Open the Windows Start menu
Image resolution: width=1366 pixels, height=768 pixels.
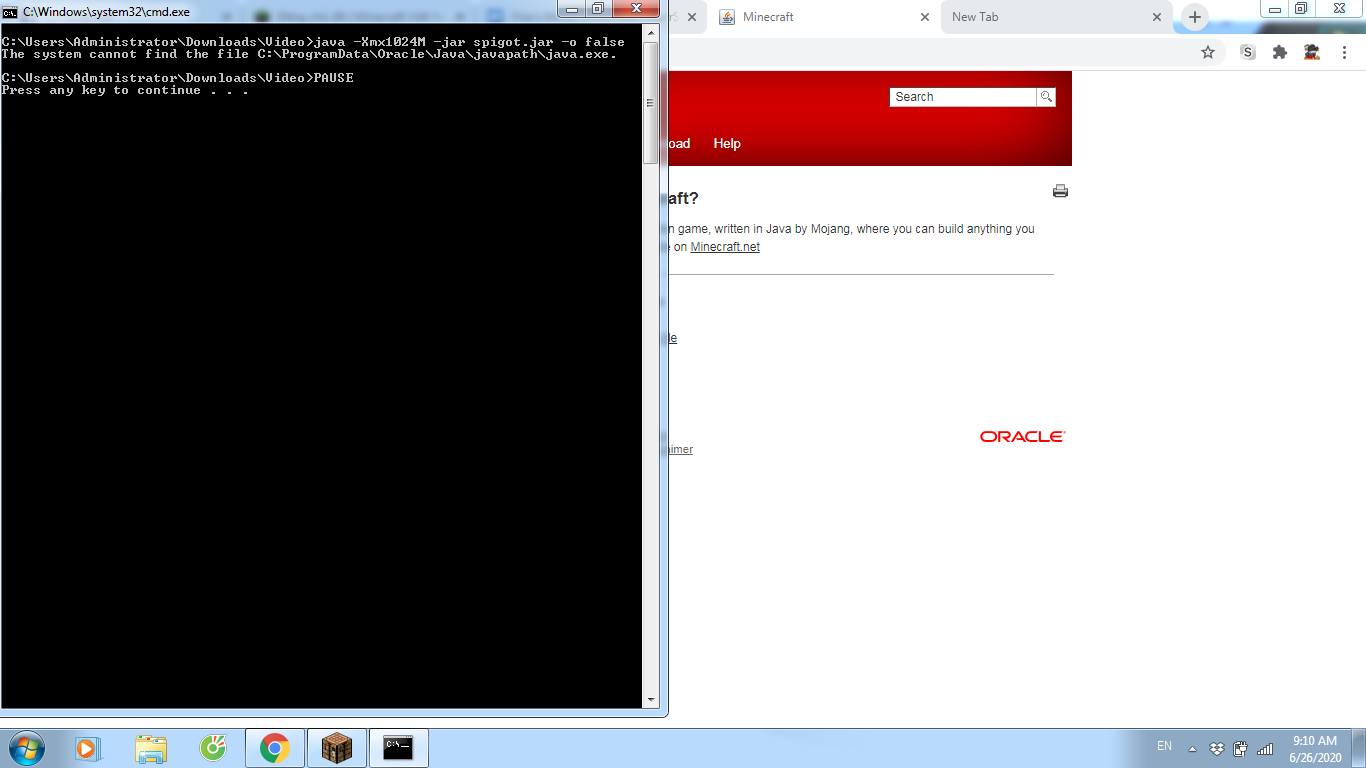(25, 748)
